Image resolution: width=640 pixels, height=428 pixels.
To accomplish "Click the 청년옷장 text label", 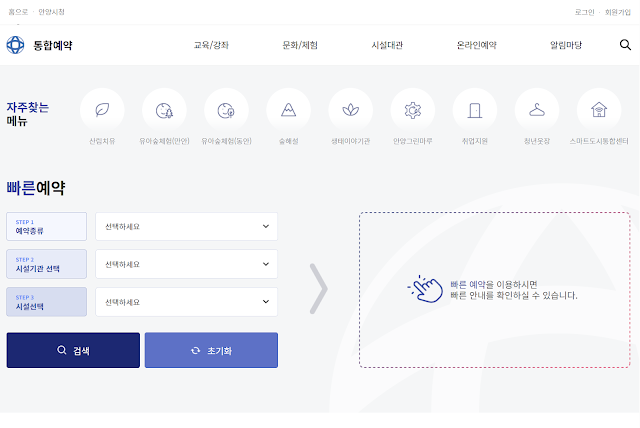I will click(537, 141).
